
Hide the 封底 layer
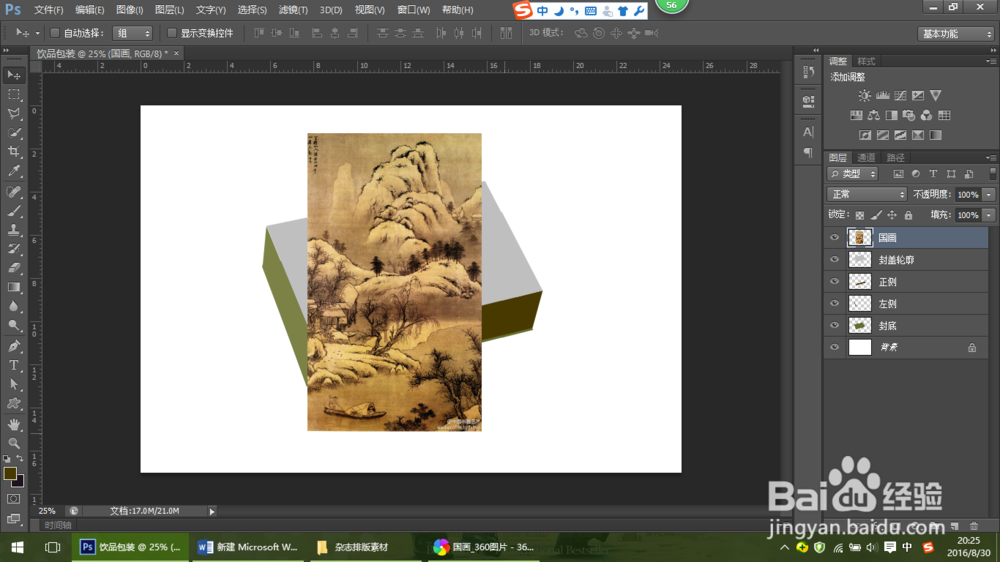(834, 325)
